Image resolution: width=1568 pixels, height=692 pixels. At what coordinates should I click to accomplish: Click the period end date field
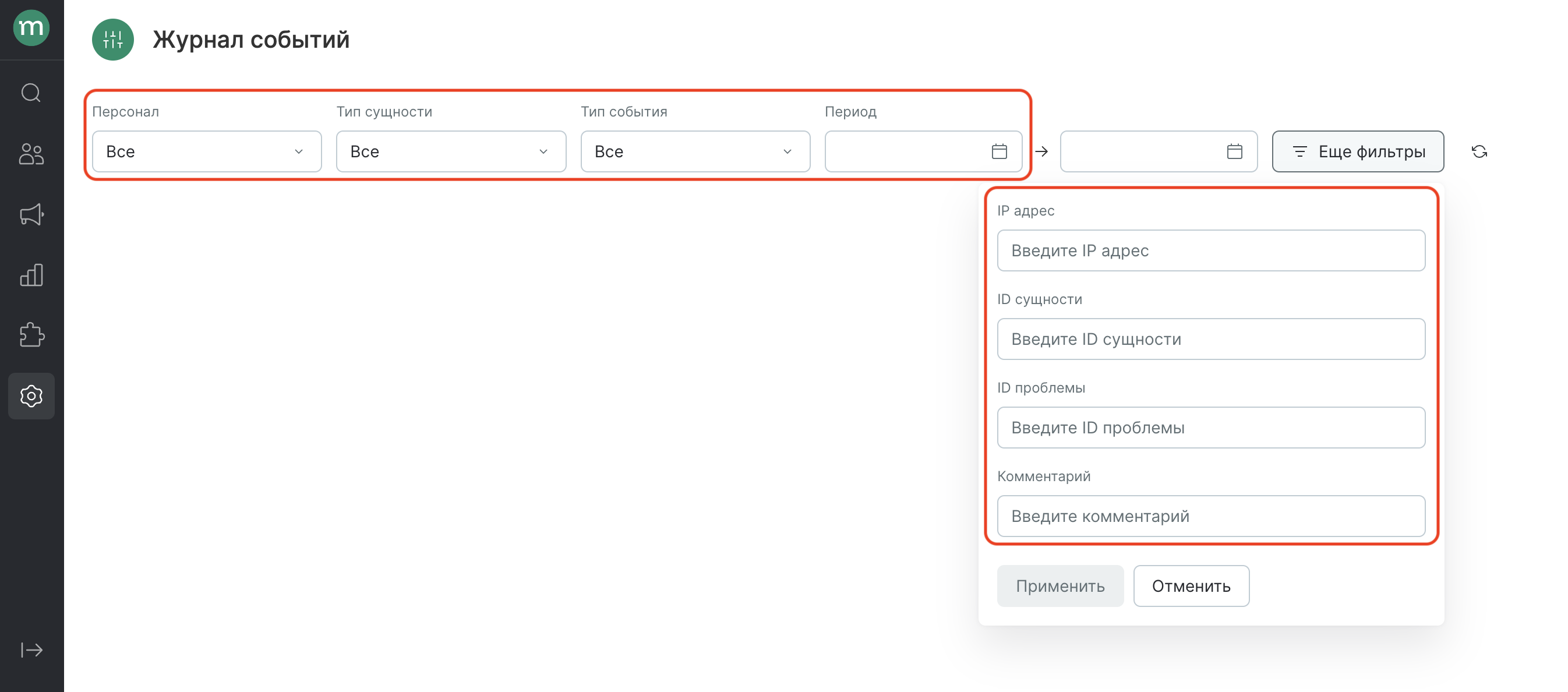pos(1159,151)
